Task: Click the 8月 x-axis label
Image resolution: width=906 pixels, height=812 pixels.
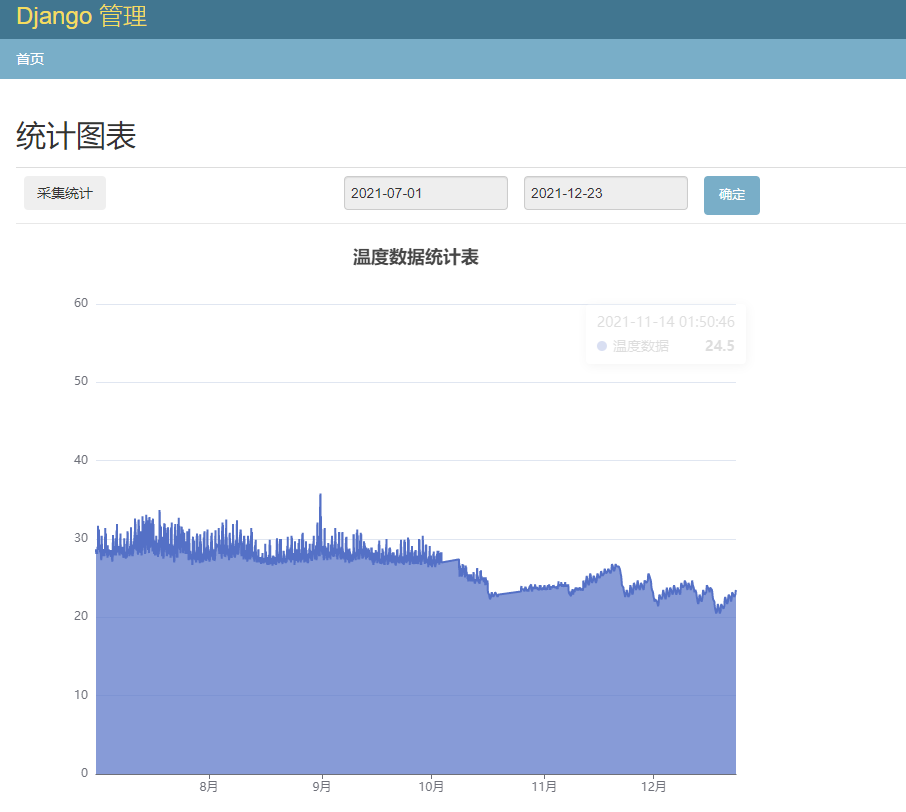Action: click(x=209, y=787)
